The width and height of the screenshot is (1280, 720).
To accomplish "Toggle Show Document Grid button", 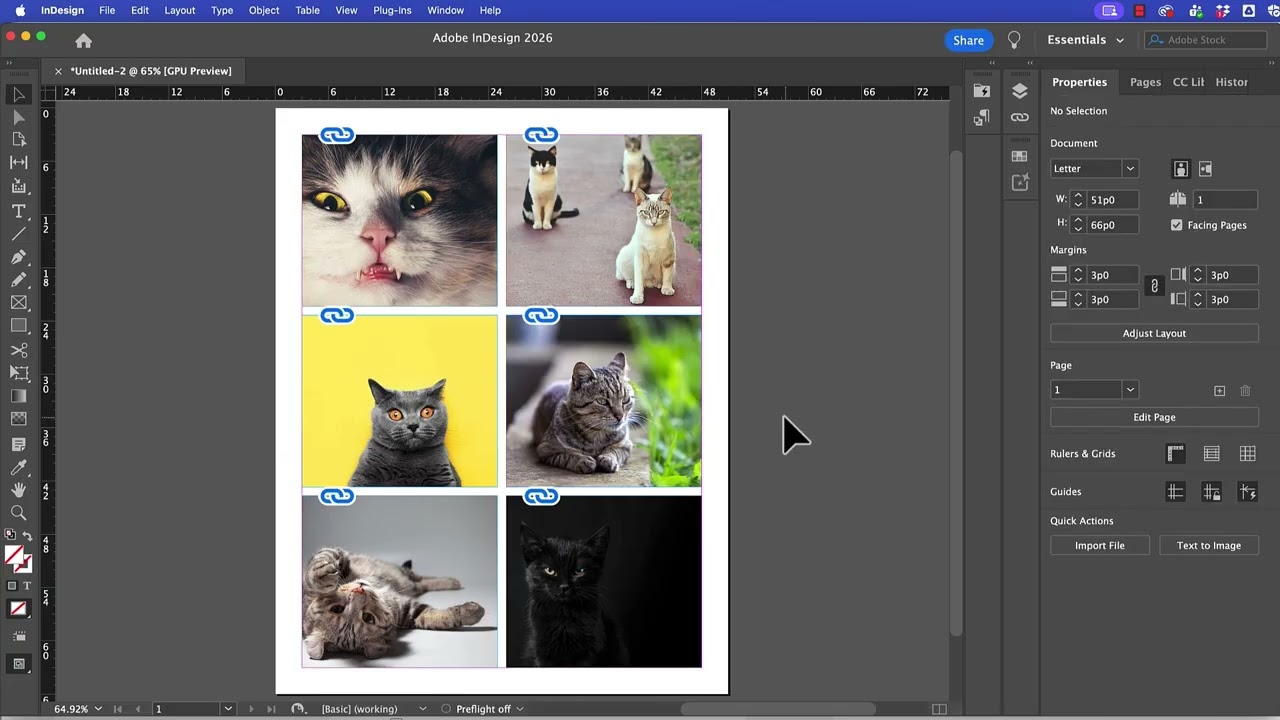I will [x=1247, y=454].
